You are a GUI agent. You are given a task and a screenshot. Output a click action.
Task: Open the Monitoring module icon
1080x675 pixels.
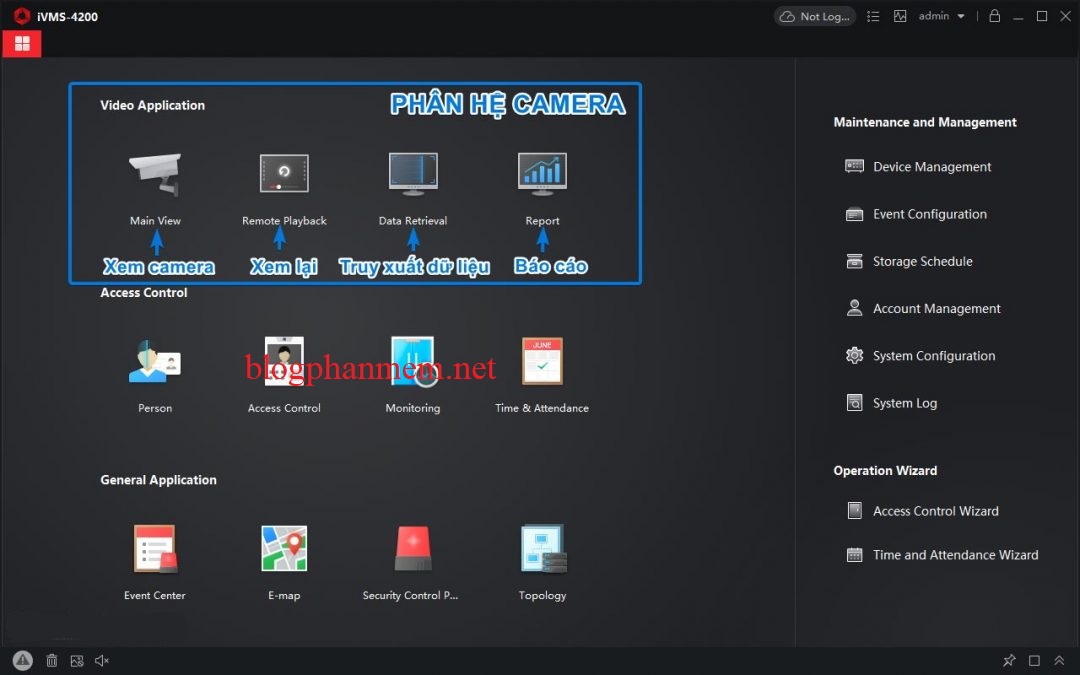coord(413,361)
